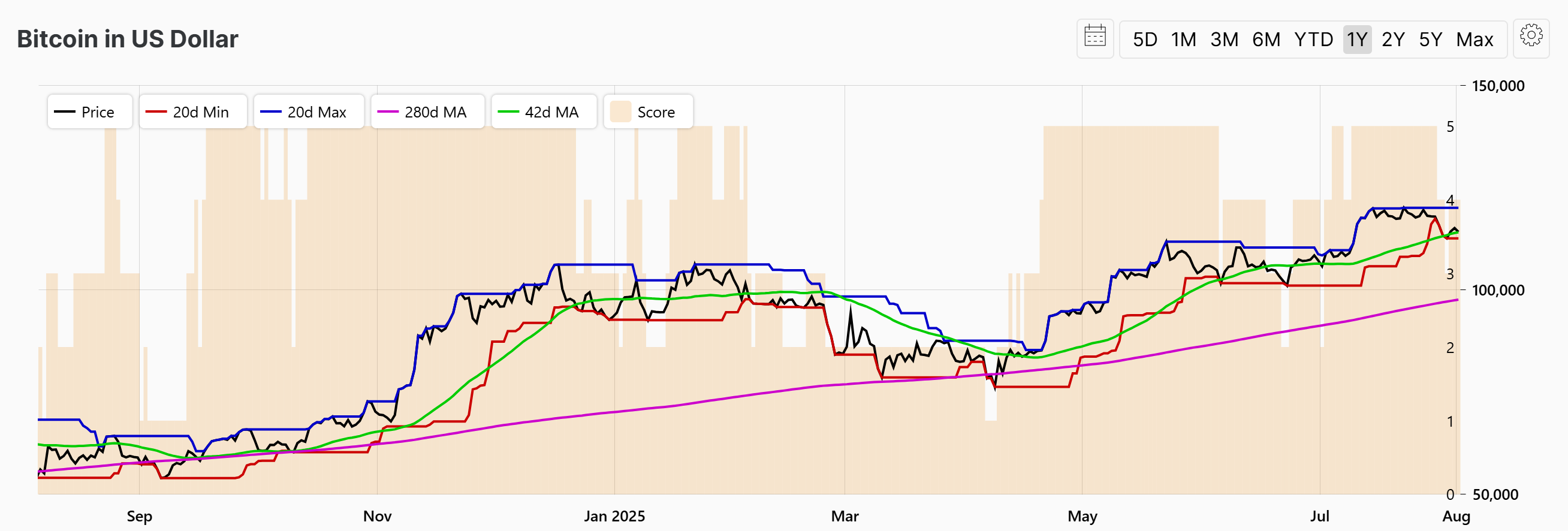Select the 1M time range
Viewport: 1568px width, 531px height.
(1183, 40)
